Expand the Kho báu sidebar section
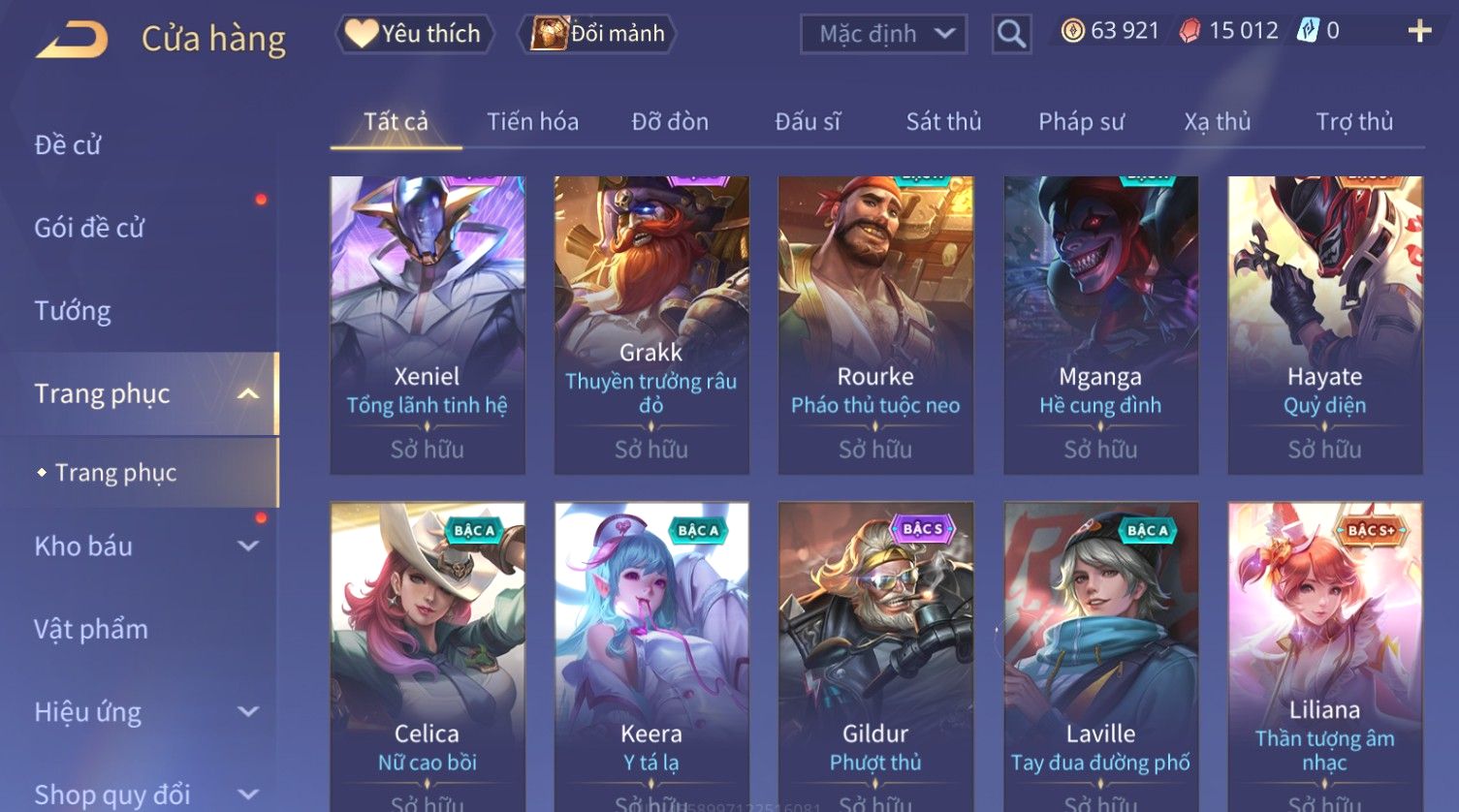Image resolution: width=1459 pixels, height=812 pixels. click(x=248, y=546)
